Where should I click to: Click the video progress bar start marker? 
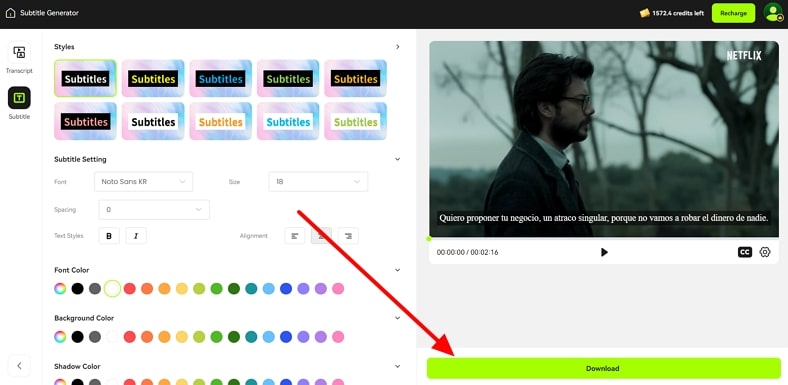429,239
